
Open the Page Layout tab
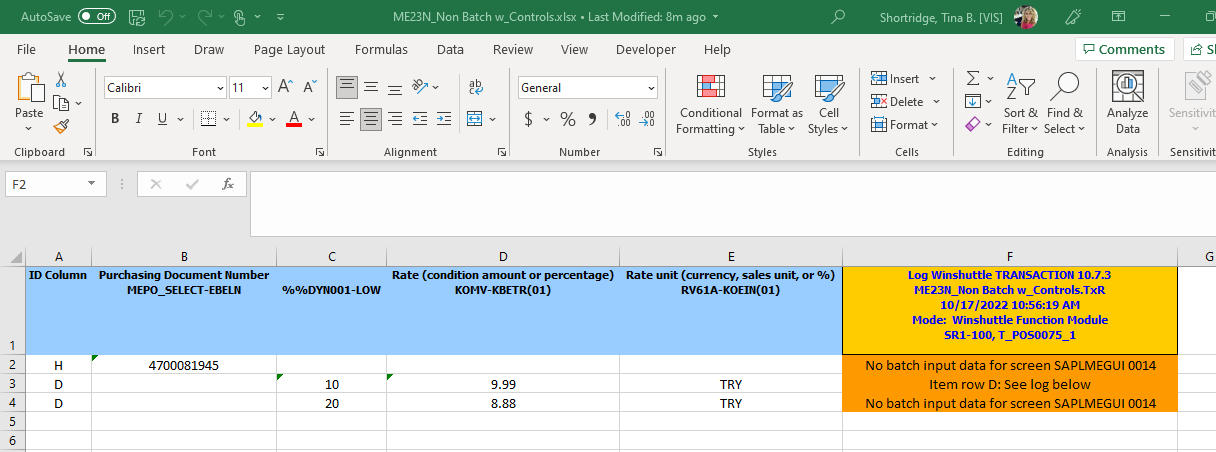(x=289, y=49)
